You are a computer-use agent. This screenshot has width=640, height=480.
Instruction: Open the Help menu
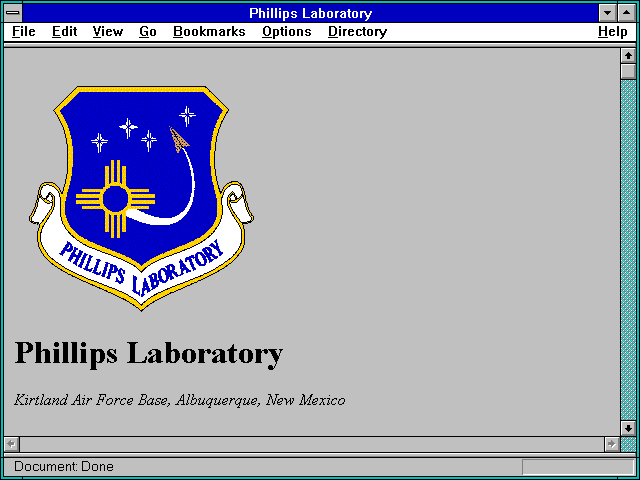tap(613, 32)
